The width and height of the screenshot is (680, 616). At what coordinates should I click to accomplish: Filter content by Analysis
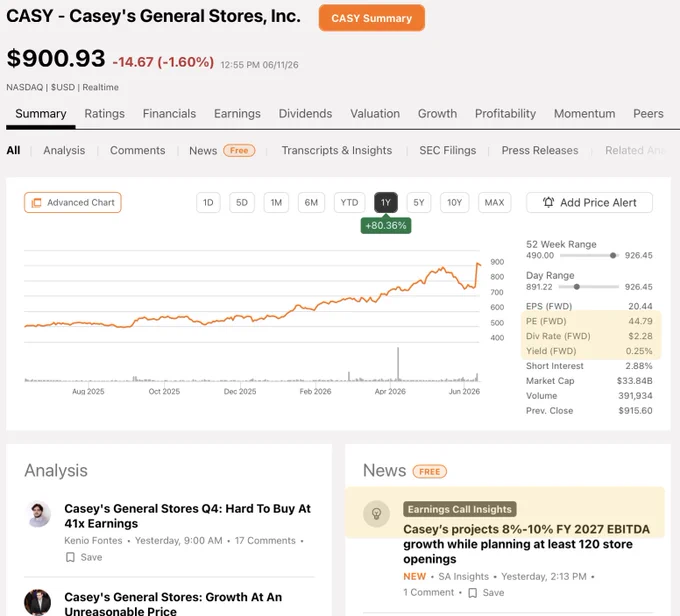coord(64,151)
